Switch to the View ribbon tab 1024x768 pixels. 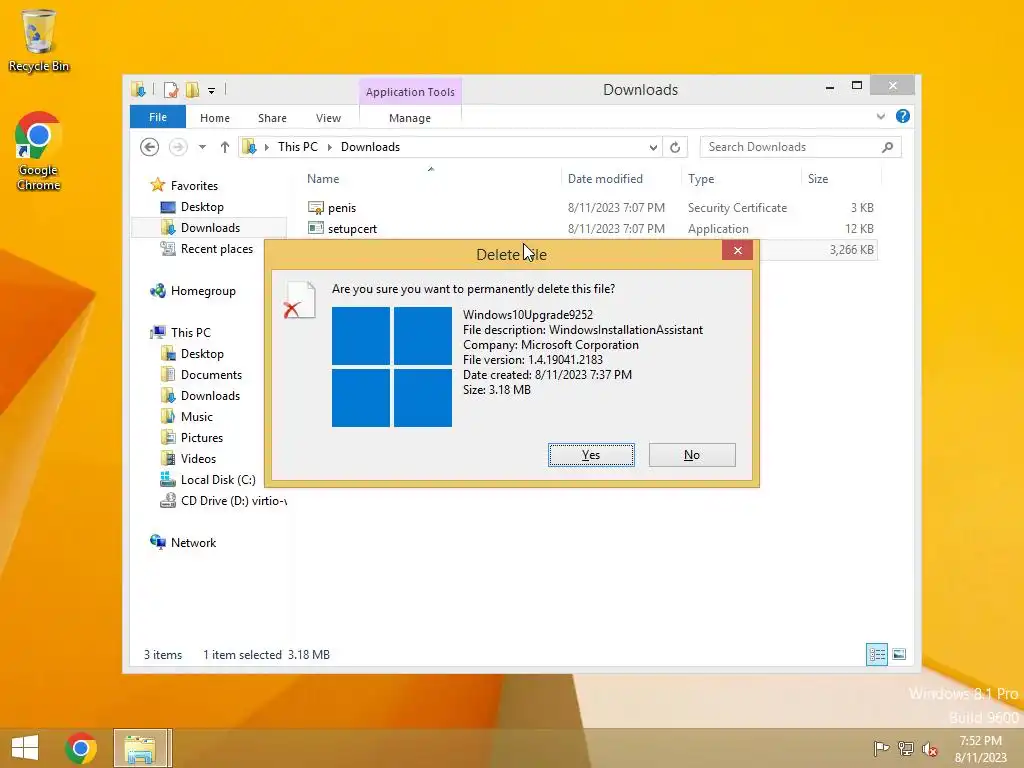pos(328,118)
